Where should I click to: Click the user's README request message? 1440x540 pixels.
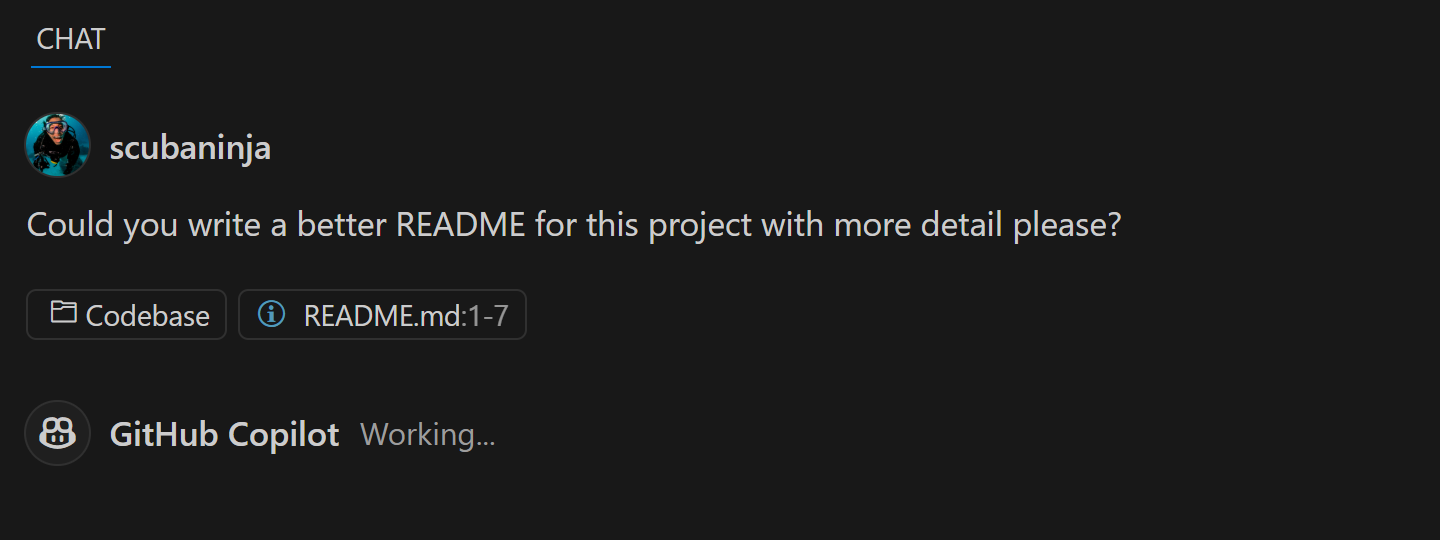573,224
